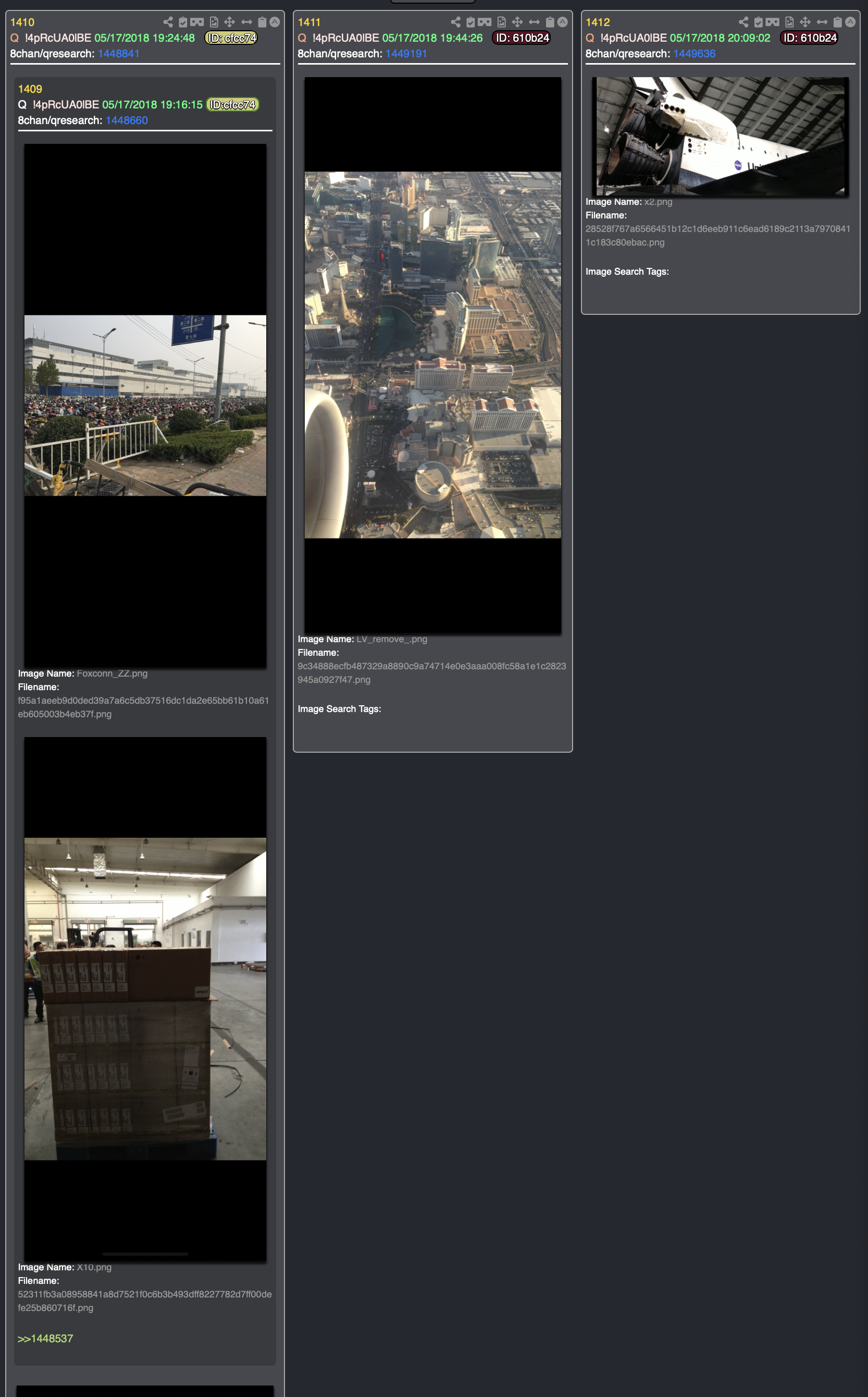Click circled A icon on post 1410
This screenshot has width=868, height=1397.
click(x=275, y=22)
